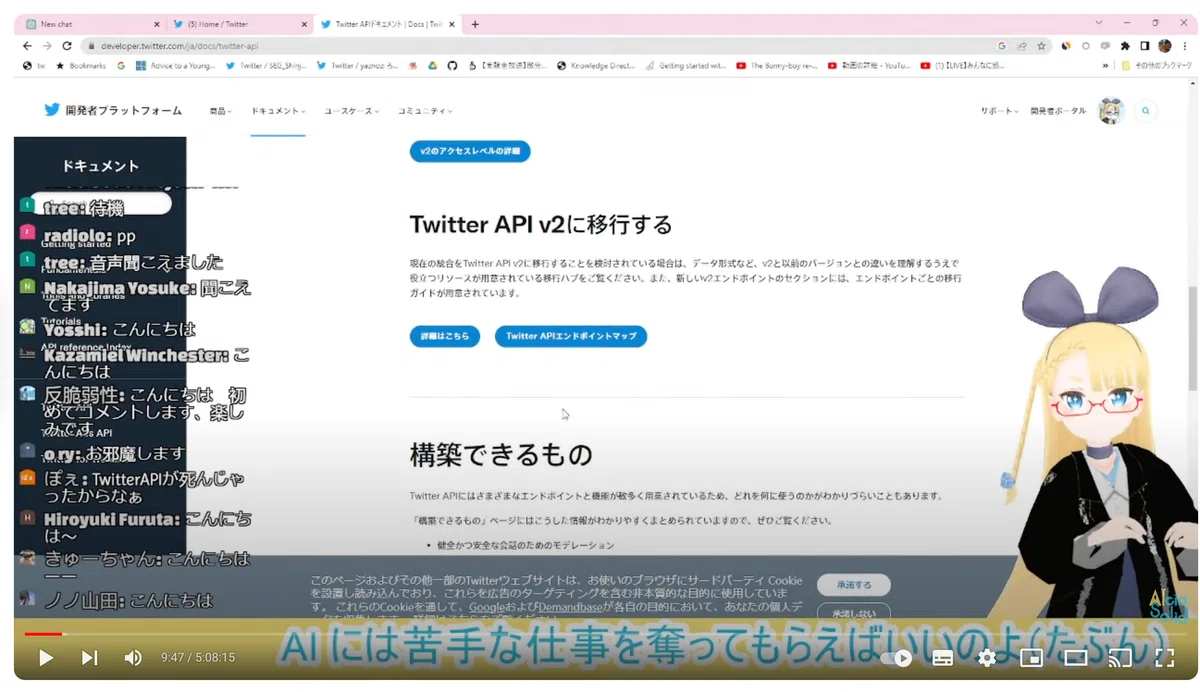The image size is (1200, 692).
Task: Bookmark this page with the star icon
Action: click(1041, 46)
